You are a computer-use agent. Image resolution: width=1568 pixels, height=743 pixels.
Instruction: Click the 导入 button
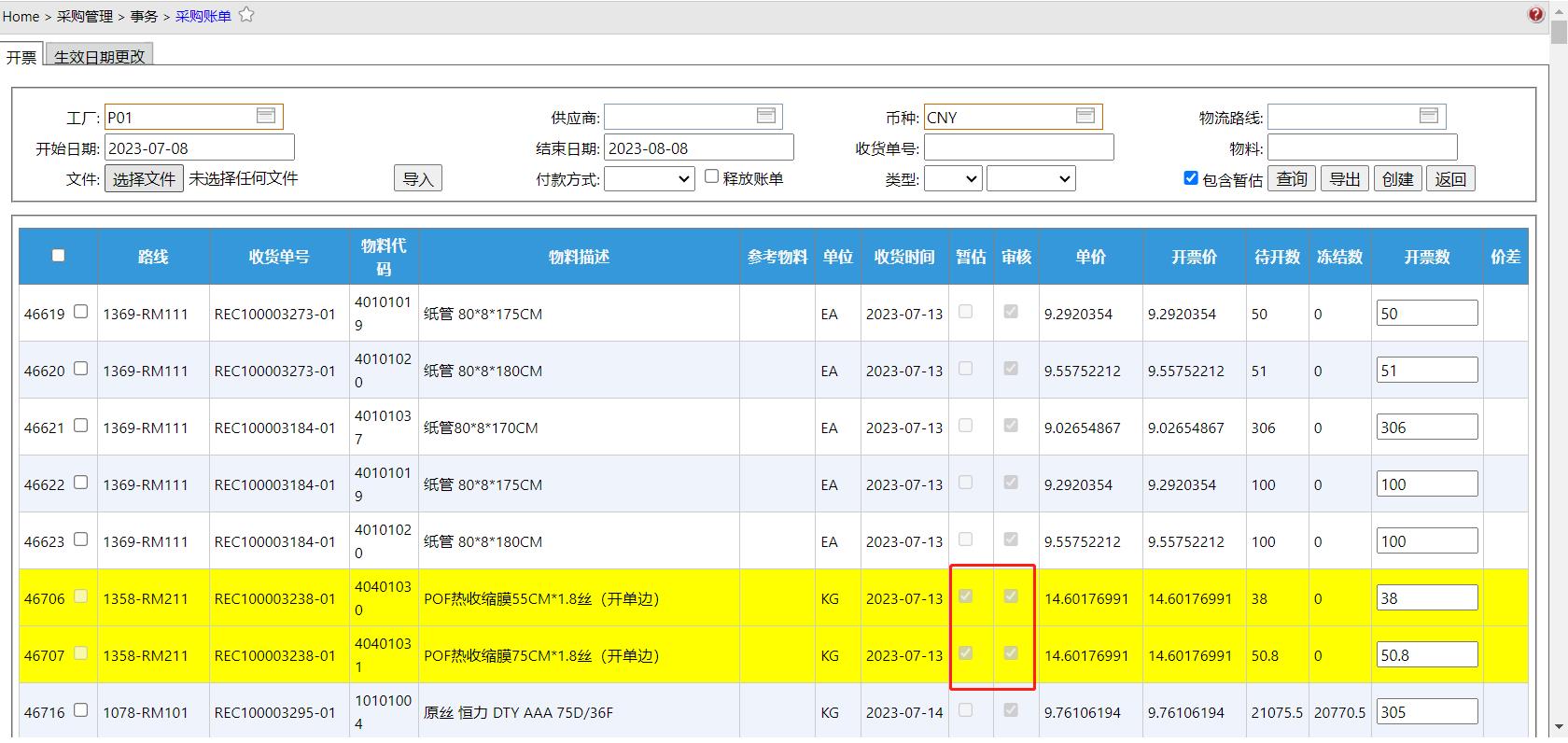[418, 179]
